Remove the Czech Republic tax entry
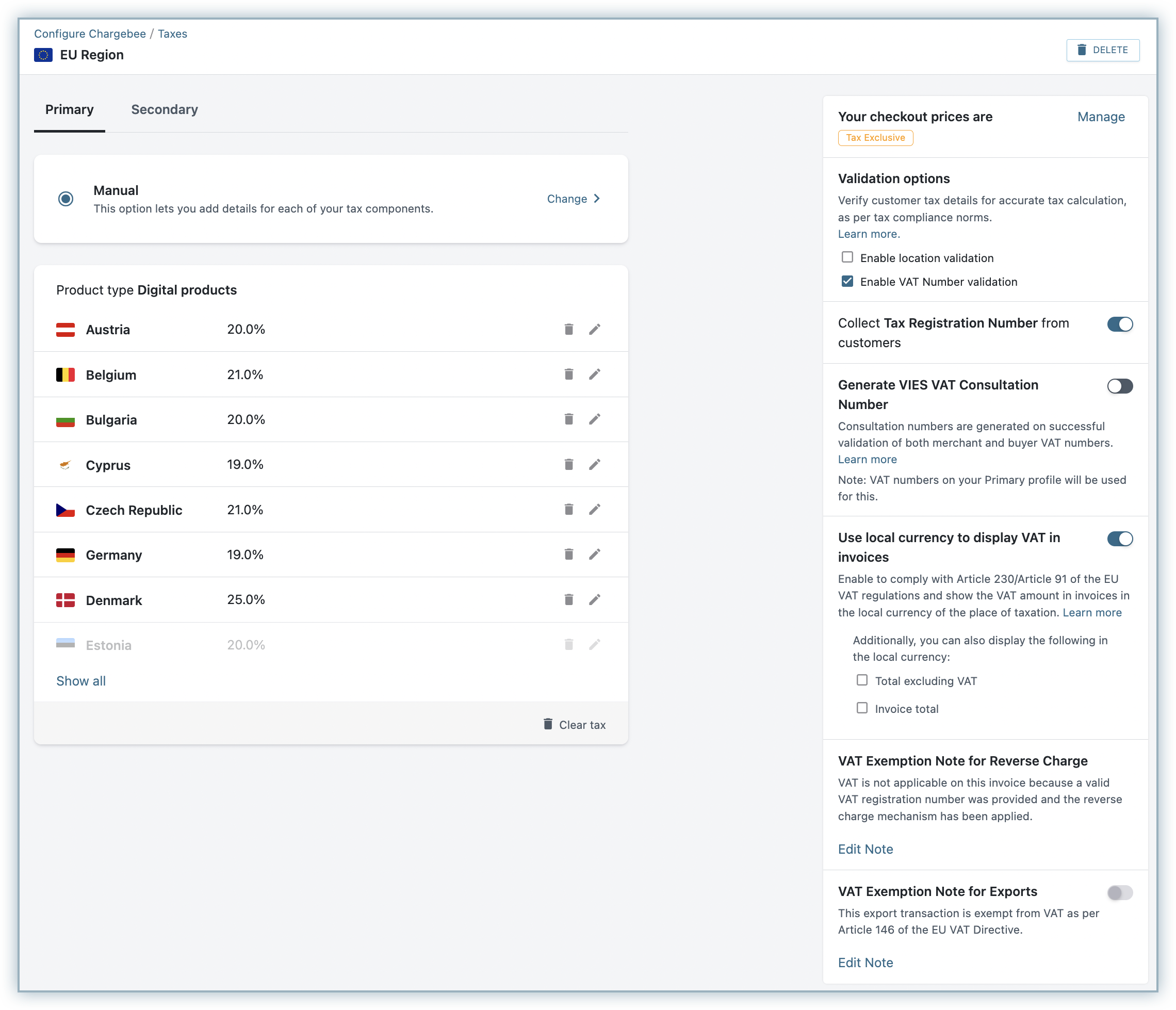1176x1010 pixels. [x=569, y=509]
